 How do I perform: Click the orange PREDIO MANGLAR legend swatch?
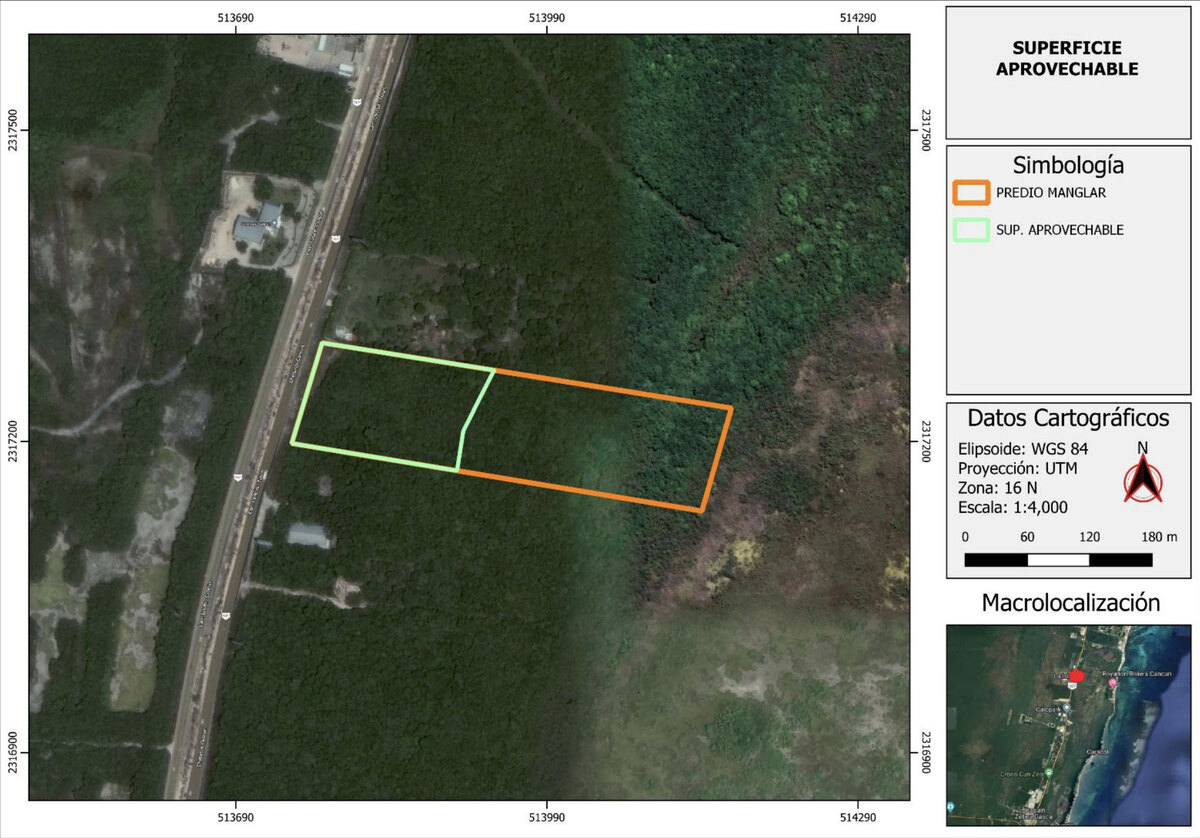pyautogui.click(x=971, y=193)
